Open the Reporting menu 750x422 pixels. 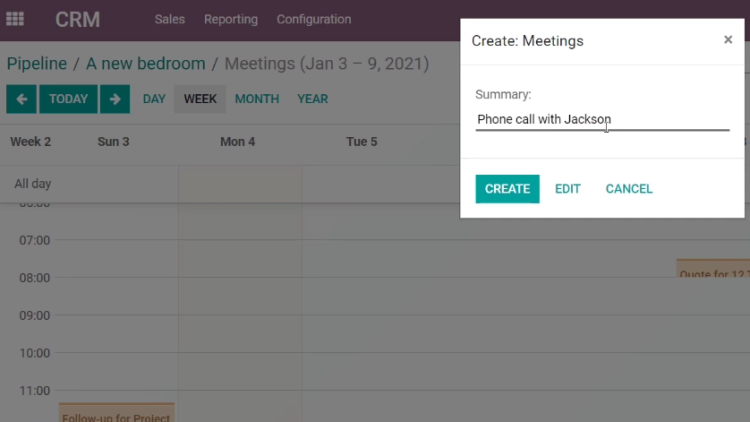(231, 20)
